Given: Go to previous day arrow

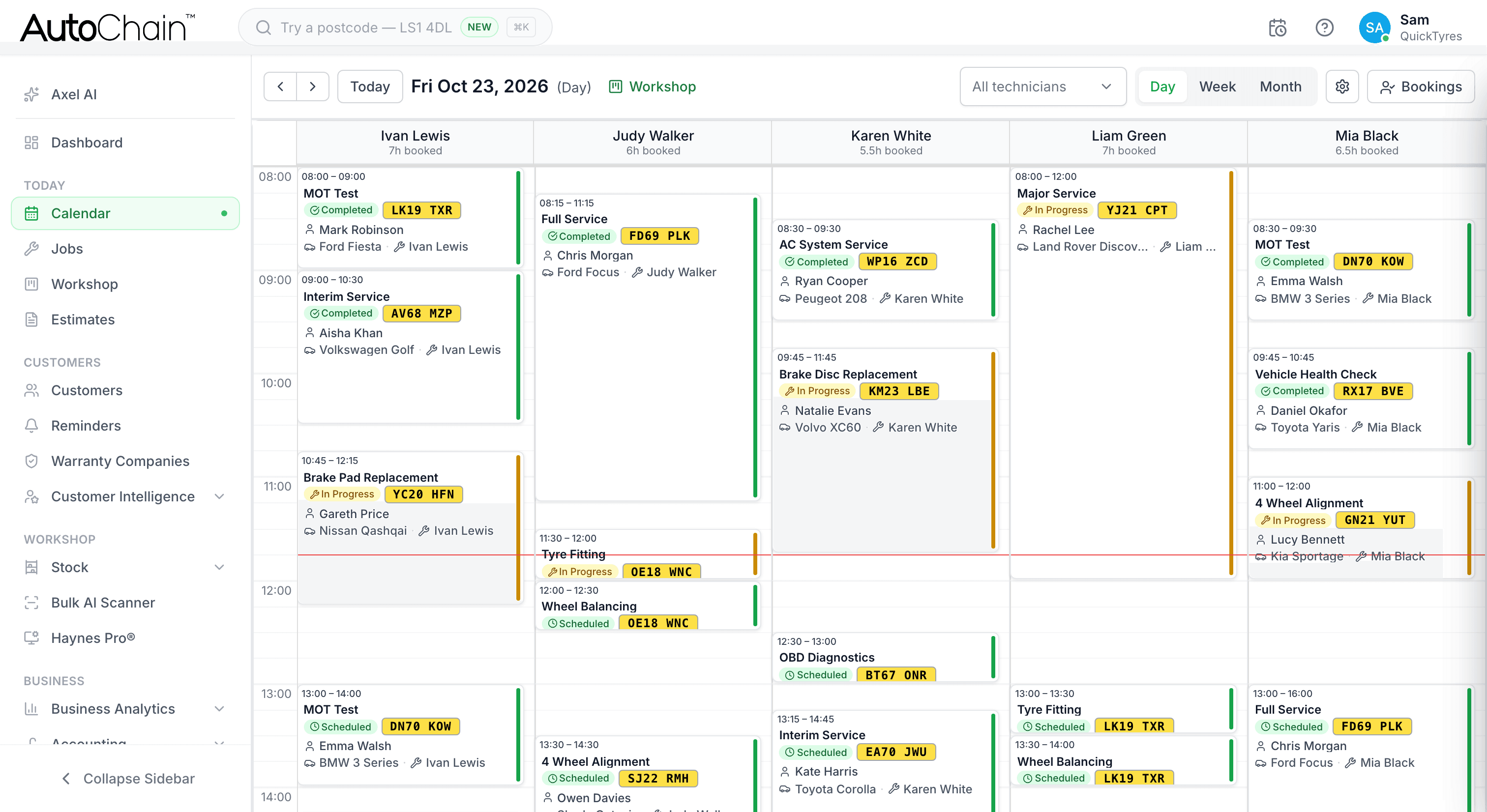Looking at the screenshot, I should tap(281, 87).
